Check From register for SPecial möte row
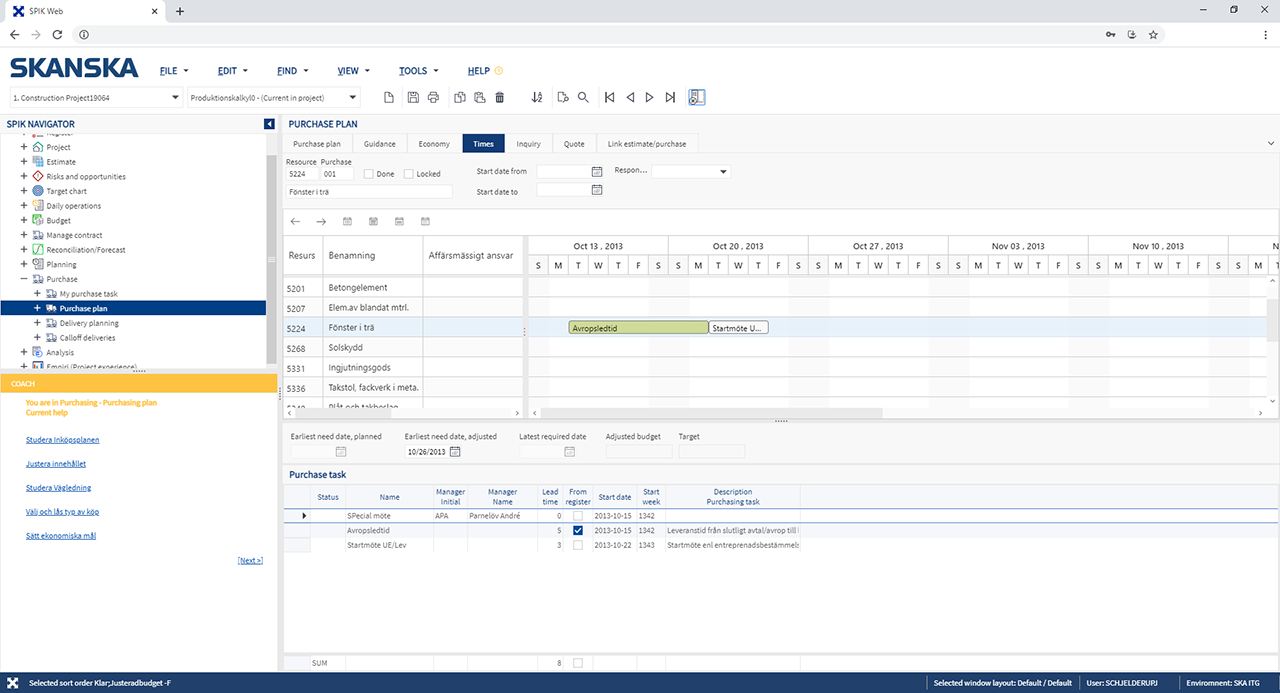The width and height of the screenshot is (1280, 693). (x=578, y=515)
